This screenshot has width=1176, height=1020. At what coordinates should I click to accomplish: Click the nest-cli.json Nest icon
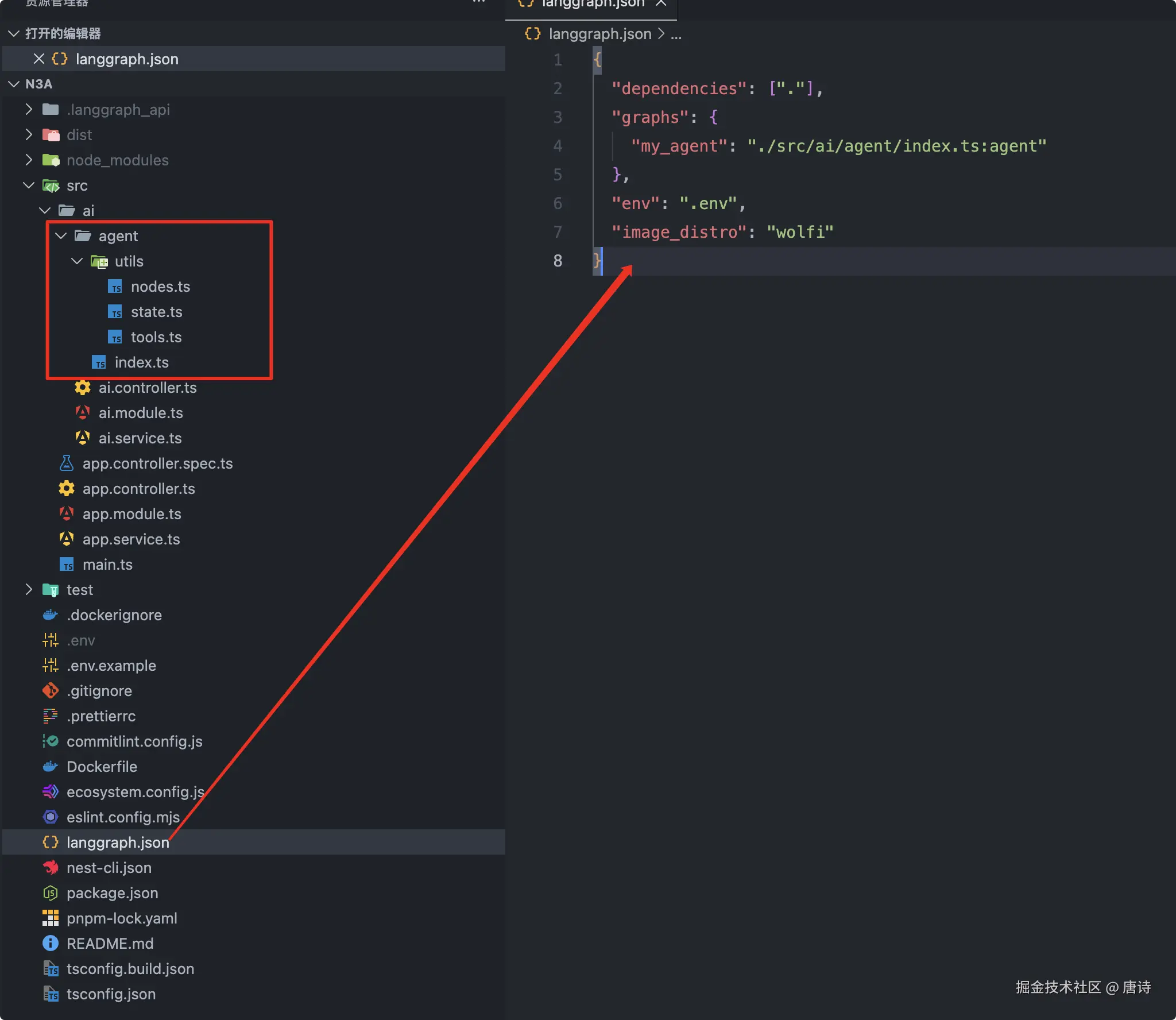pos(51,868)
